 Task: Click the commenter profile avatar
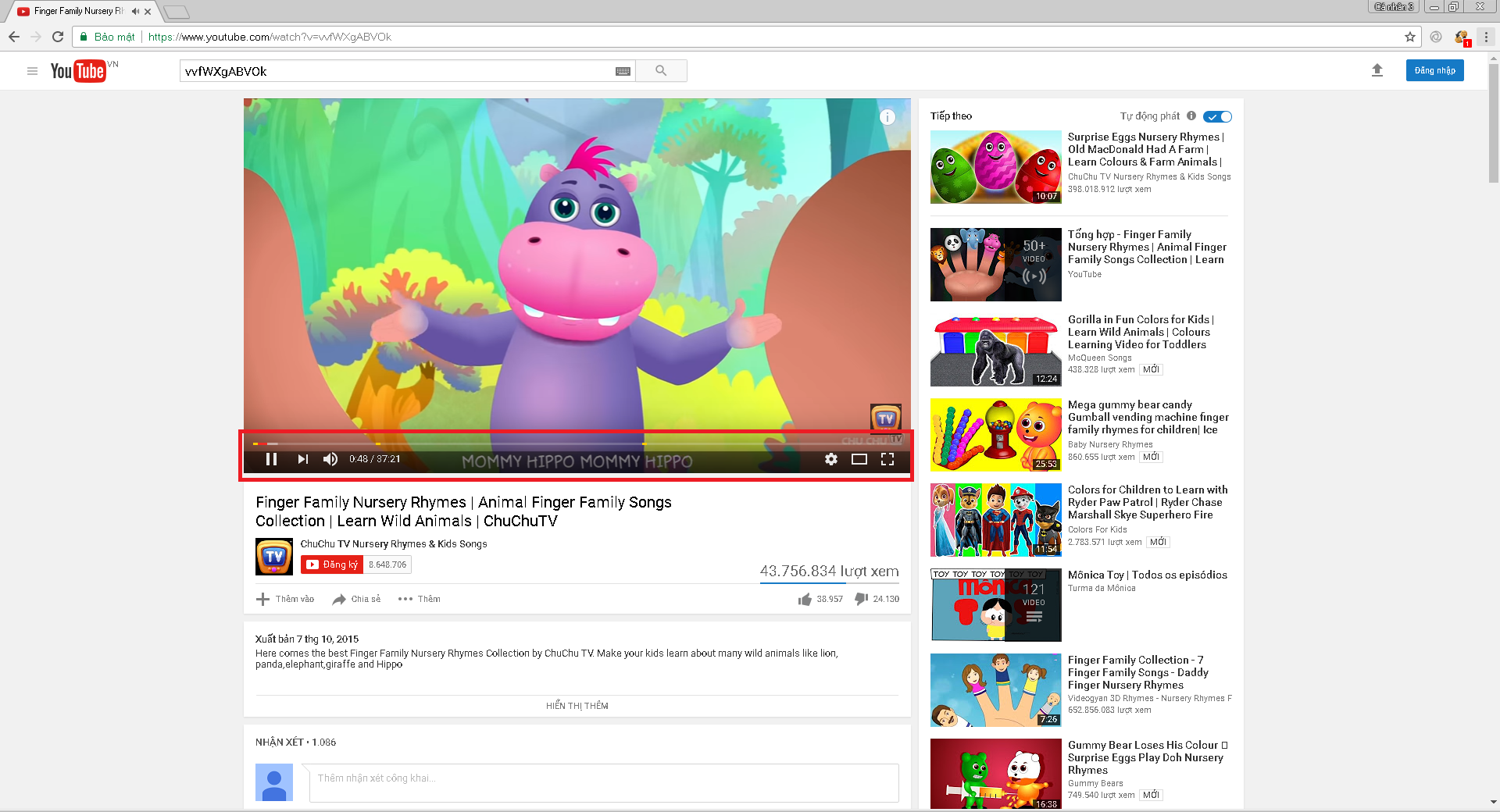pyautogui.click(x=274, y=782)
